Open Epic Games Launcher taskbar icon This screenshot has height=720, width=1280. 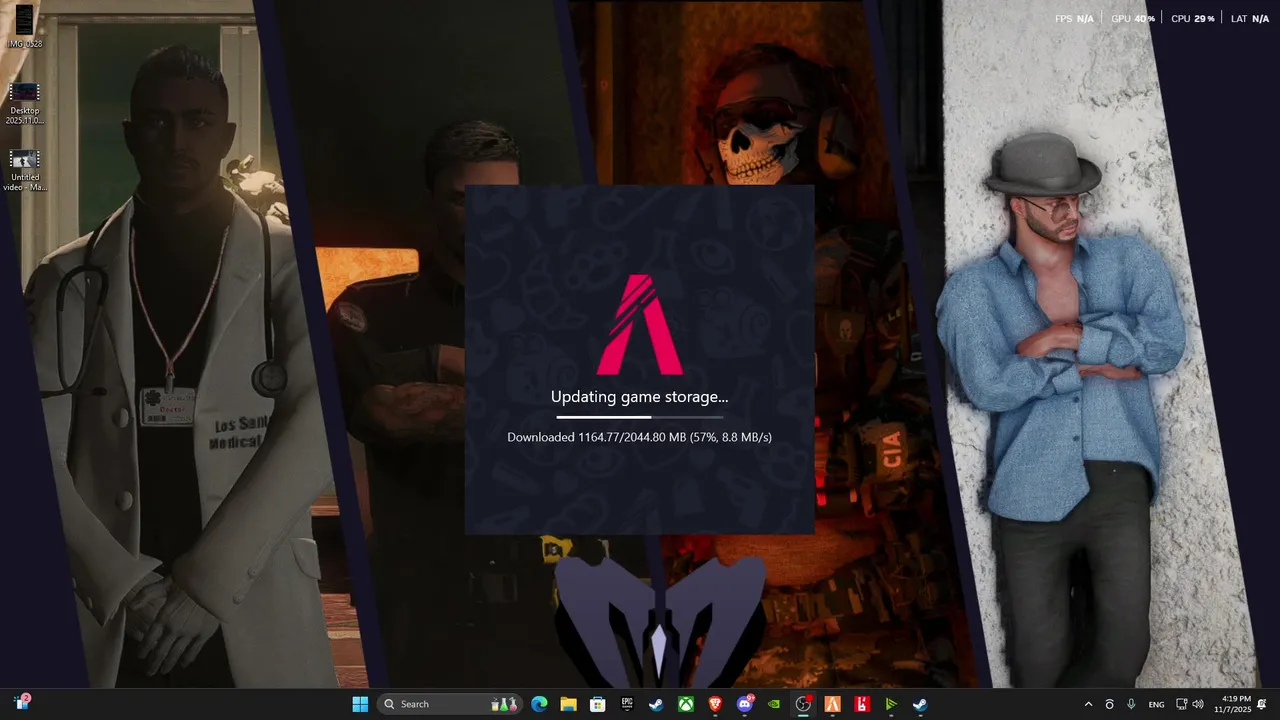(627, 704)
